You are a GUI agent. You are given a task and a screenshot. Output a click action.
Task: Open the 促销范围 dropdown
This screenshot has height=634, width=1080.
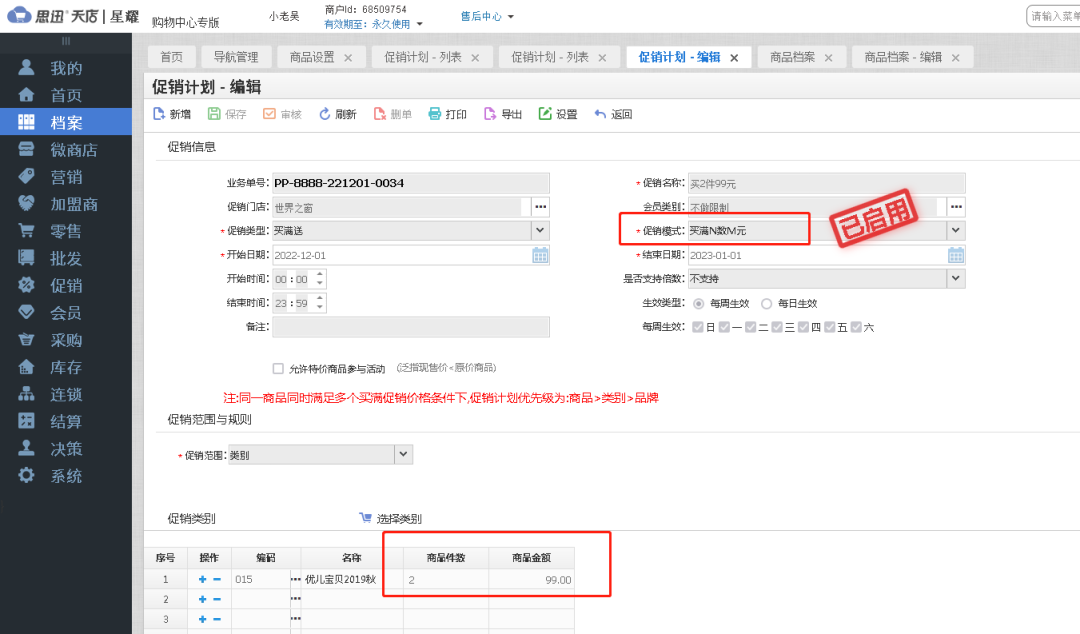pyautogui.click(x=403, y=453)
